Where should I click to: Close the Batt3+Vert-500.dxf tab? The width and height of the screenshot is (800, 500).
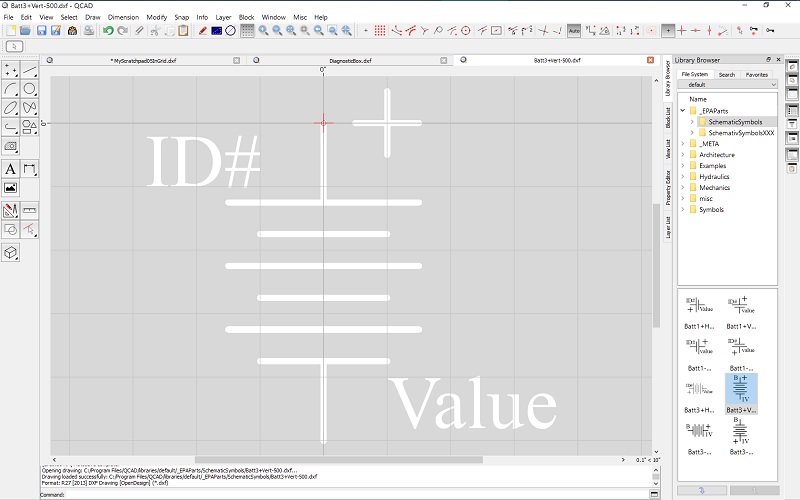pos(650,60)
